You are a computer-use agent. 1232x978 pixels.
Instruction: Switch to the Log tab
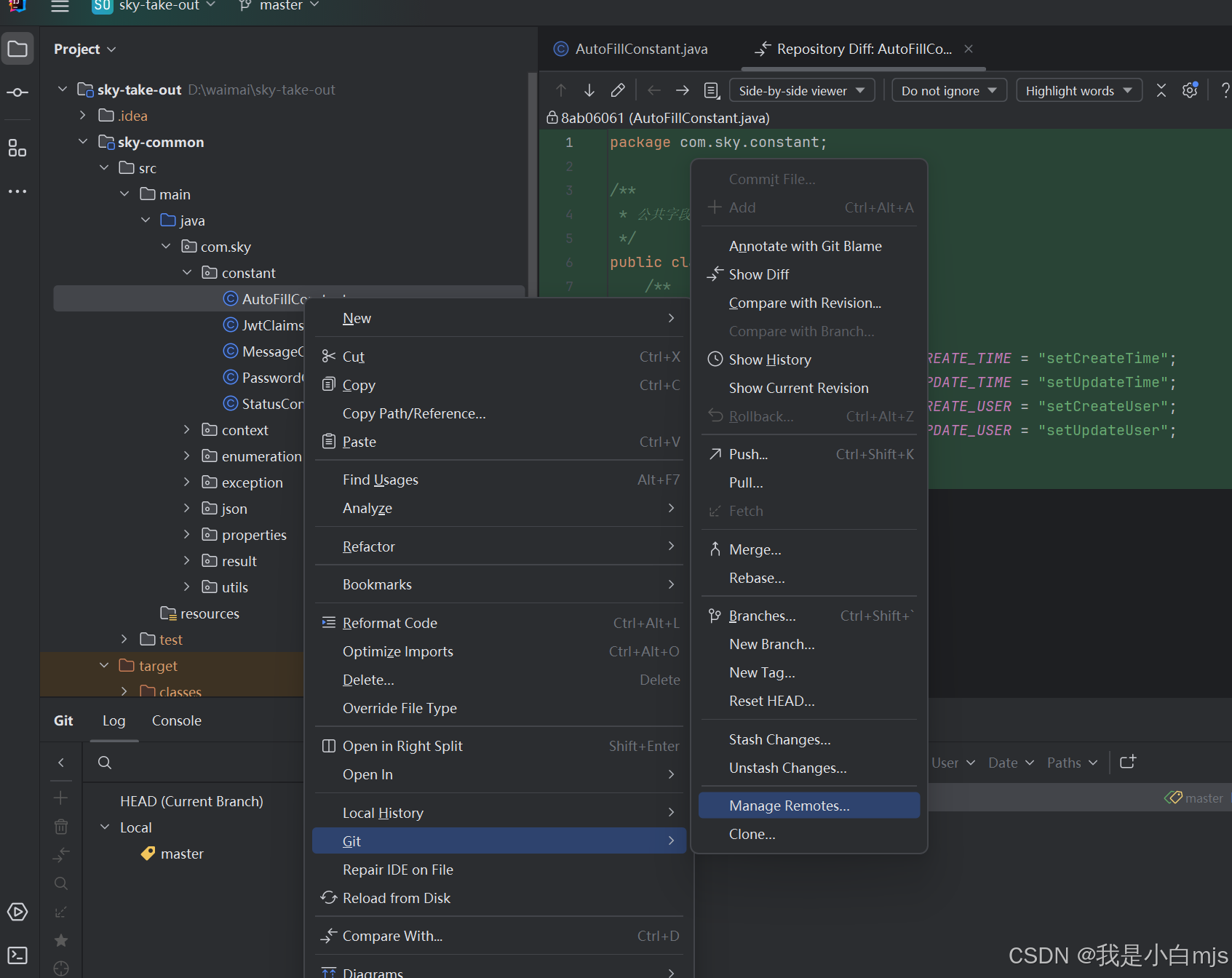click(x=114, y=720)
